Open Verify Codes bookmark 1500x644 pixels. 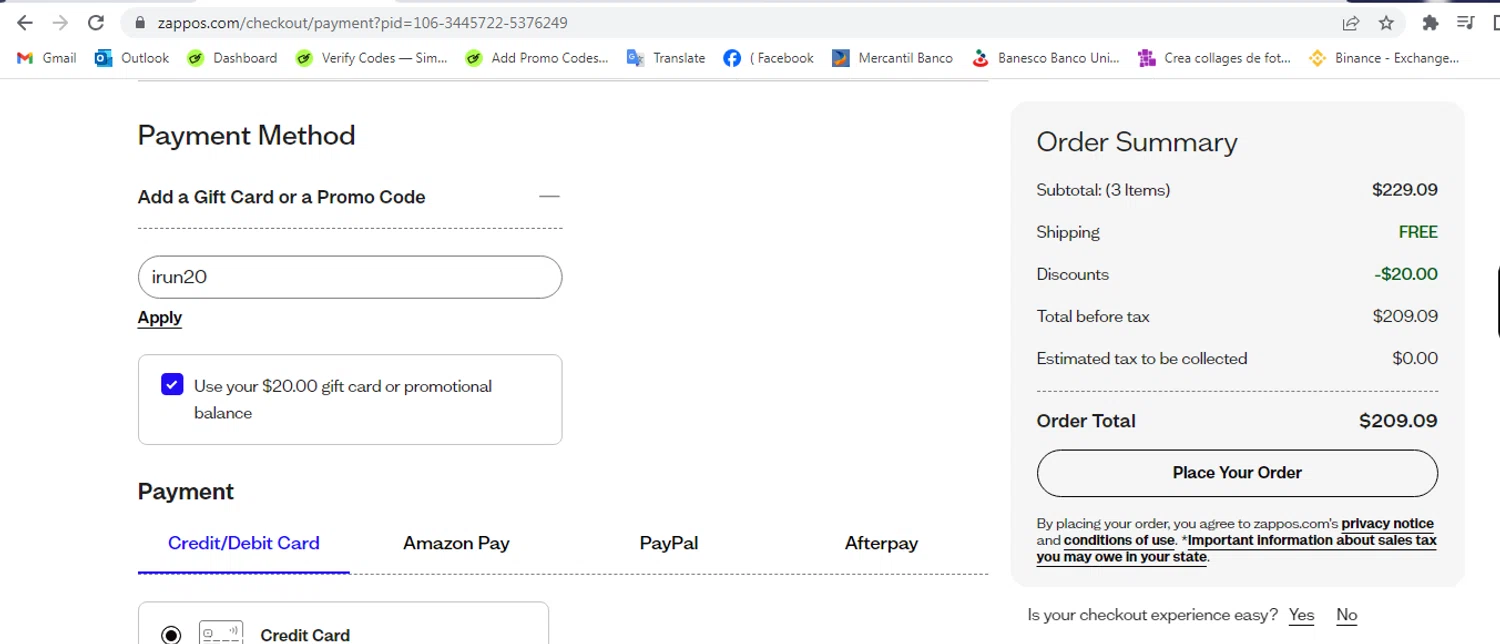coord(371,58)
